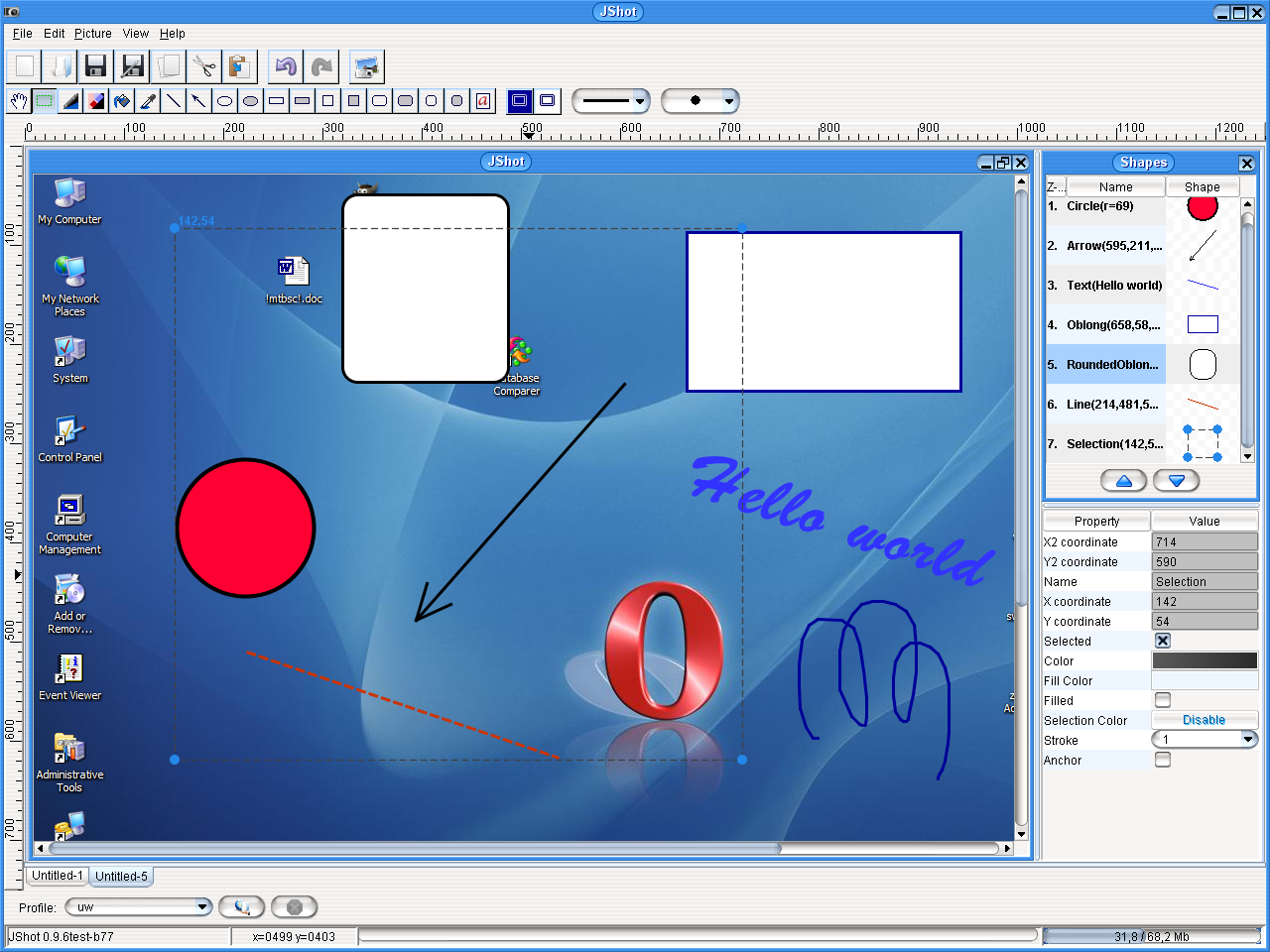Uncheck the Selected property checkbox
The height and width of the screenshot is (952, 1270).
(1163, 642)
